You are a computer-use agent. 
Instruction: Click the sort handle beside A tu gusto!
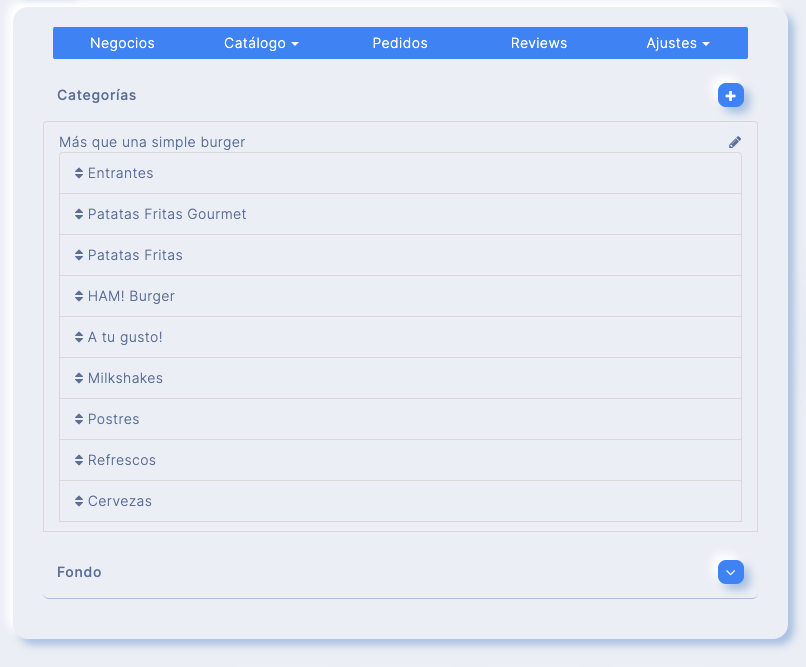pos(79,337)
